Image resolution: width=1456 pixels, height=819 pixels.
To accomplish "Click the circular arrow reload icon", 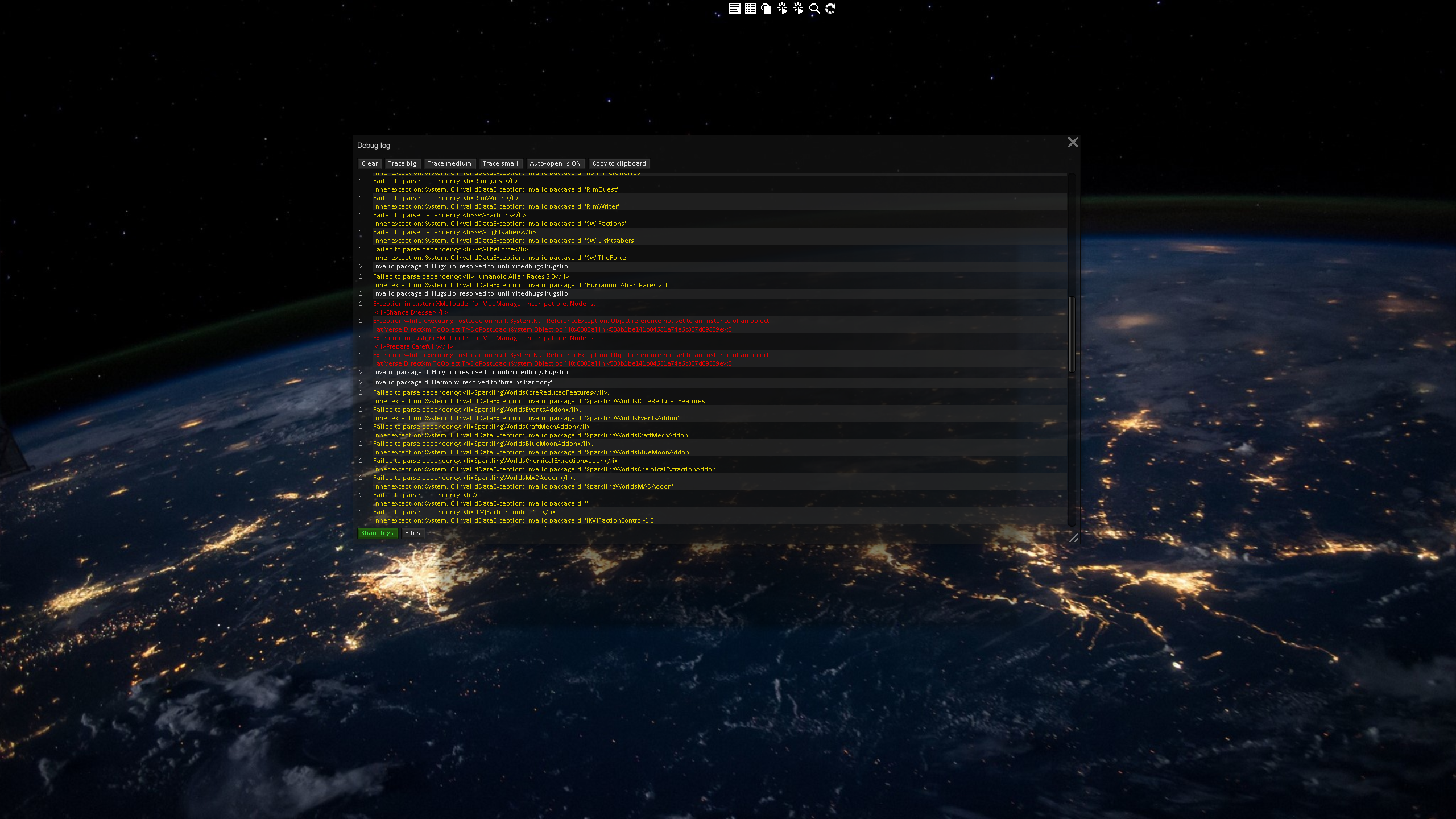I will pos(830,9).
